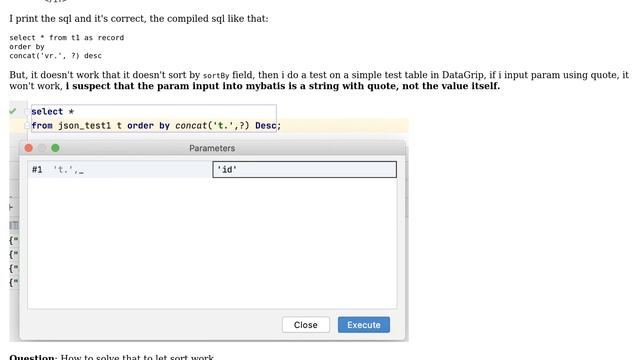Click the 'I print the sql' sentence
Image resolution: width=640 pixels, height=360 pixels.
pyautogui.click(x=139, y=19)
